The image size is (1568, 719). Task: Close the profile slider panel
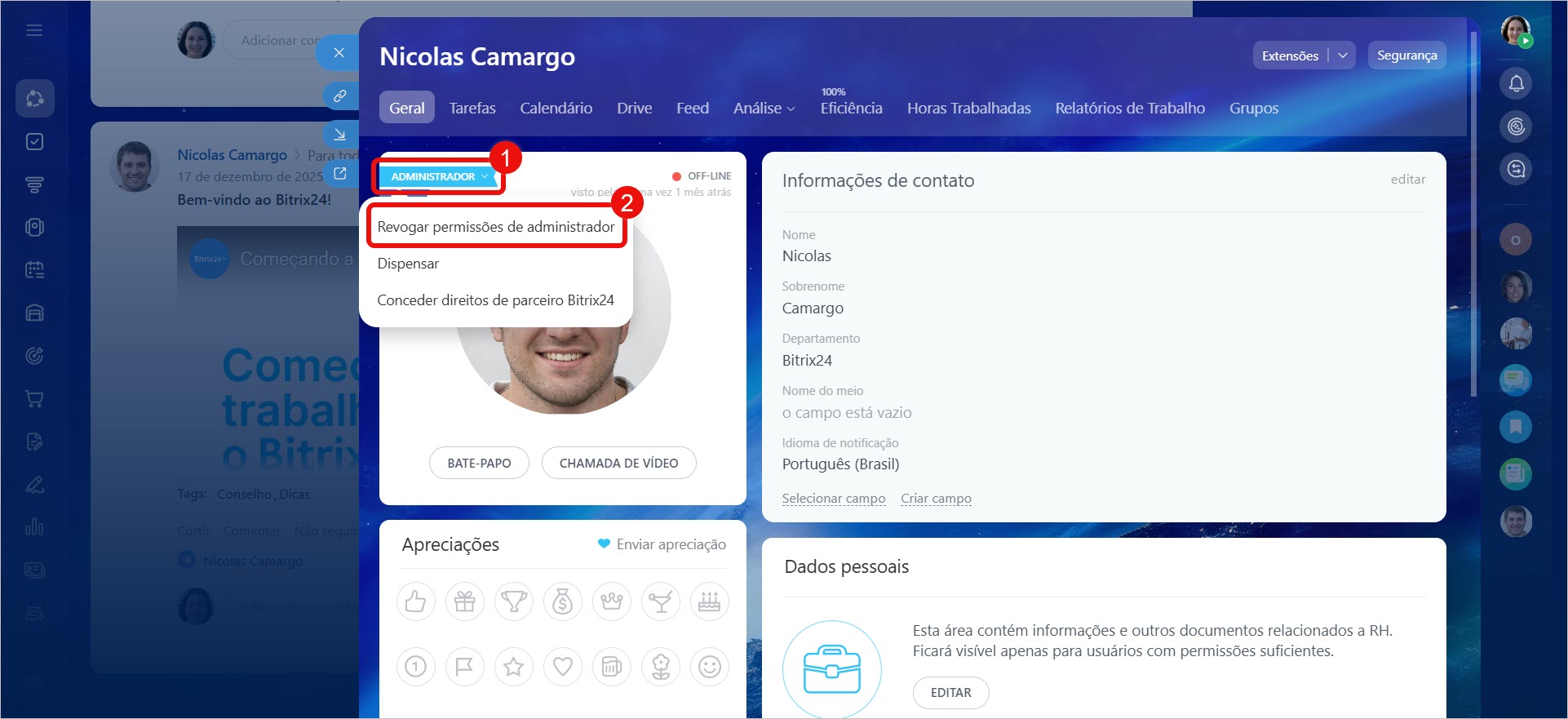(x=339, y=53)
